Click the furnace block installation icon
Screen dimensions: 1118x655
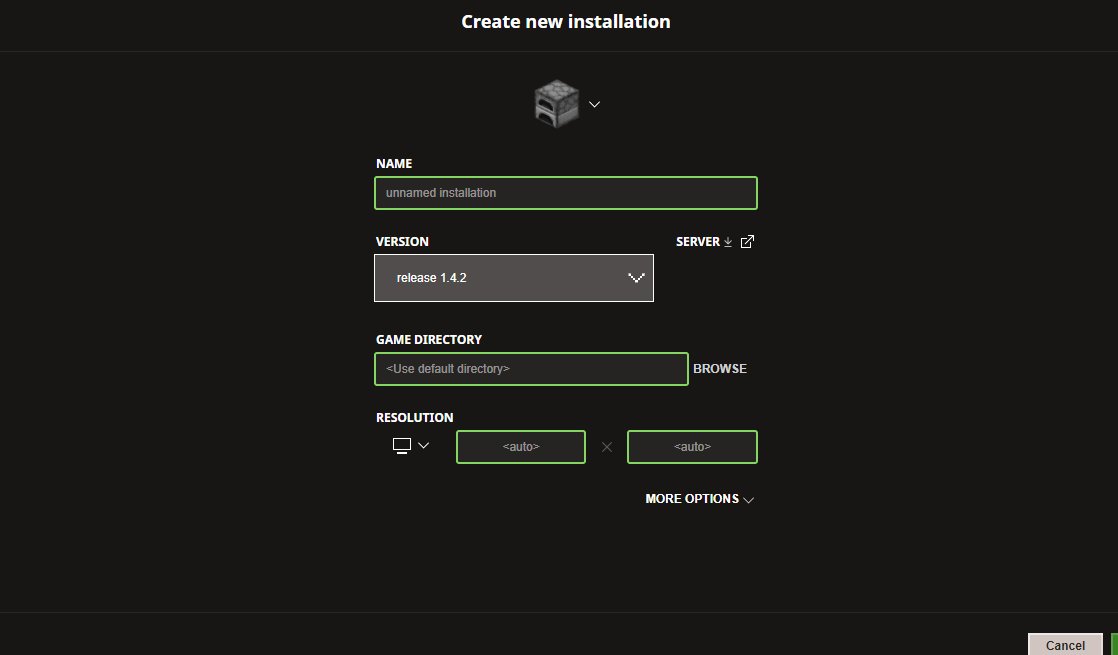[556, 104]
